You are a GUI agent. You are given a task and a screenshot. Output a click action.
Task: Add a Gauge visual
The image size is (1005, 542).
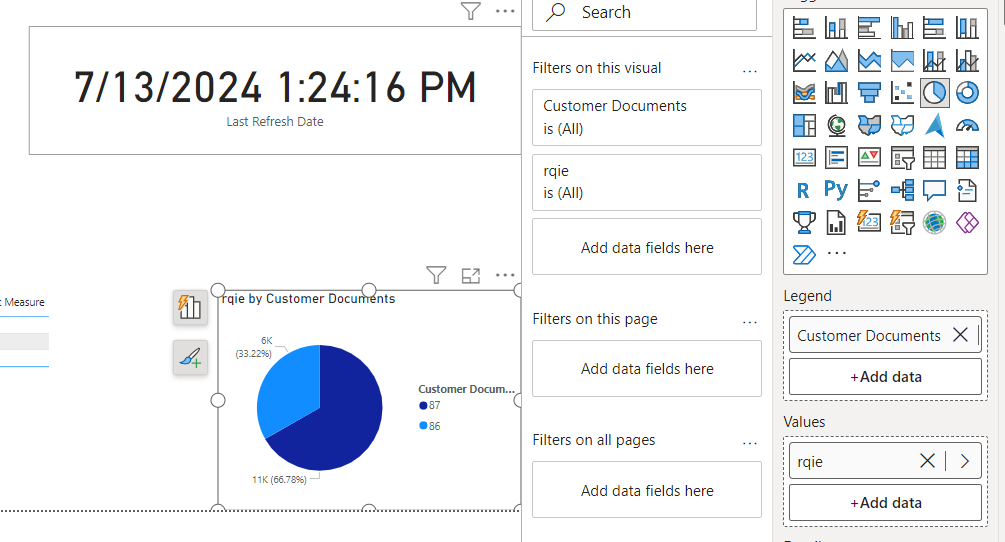tap(967, 126)
